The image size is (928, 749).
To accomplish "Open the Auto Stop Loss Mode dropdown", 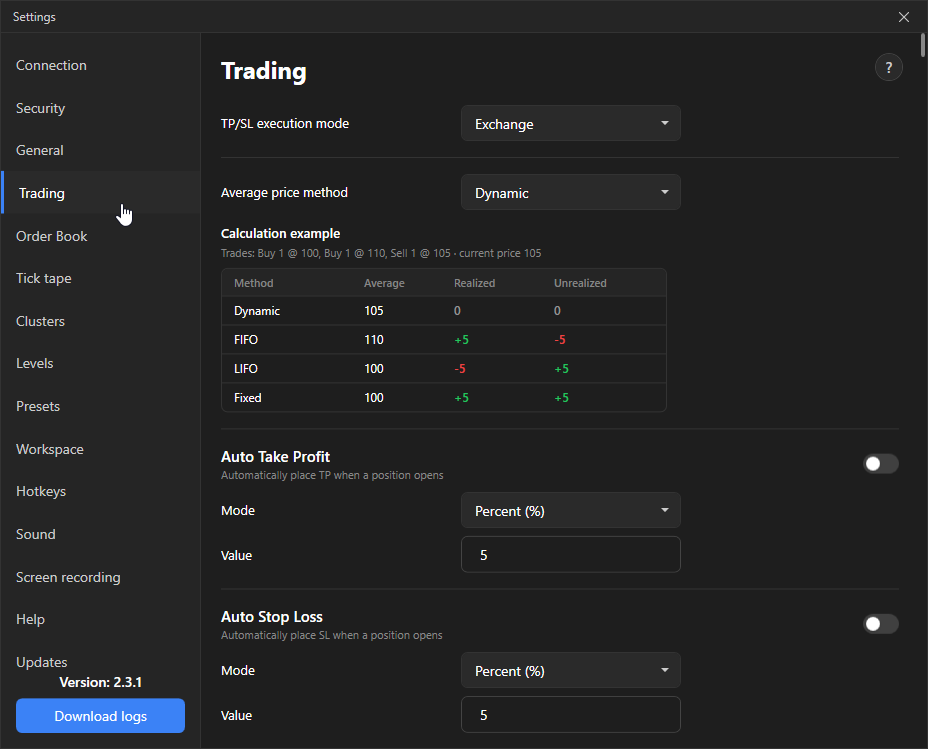I will 571,670.
